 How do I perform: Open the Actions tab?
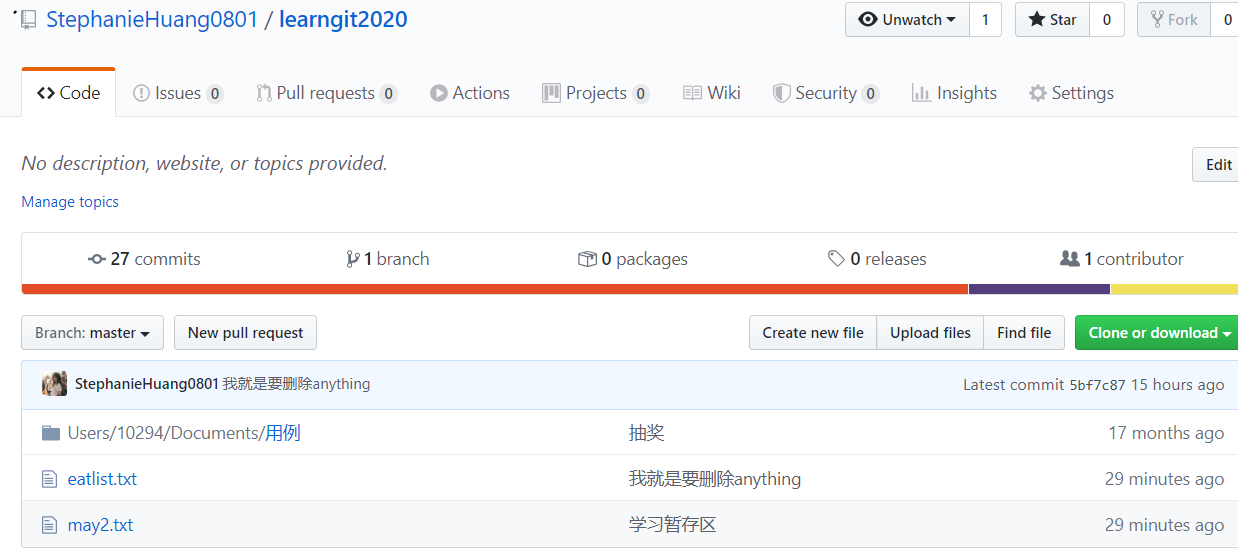pyautogui.click(x=470, y=93)
